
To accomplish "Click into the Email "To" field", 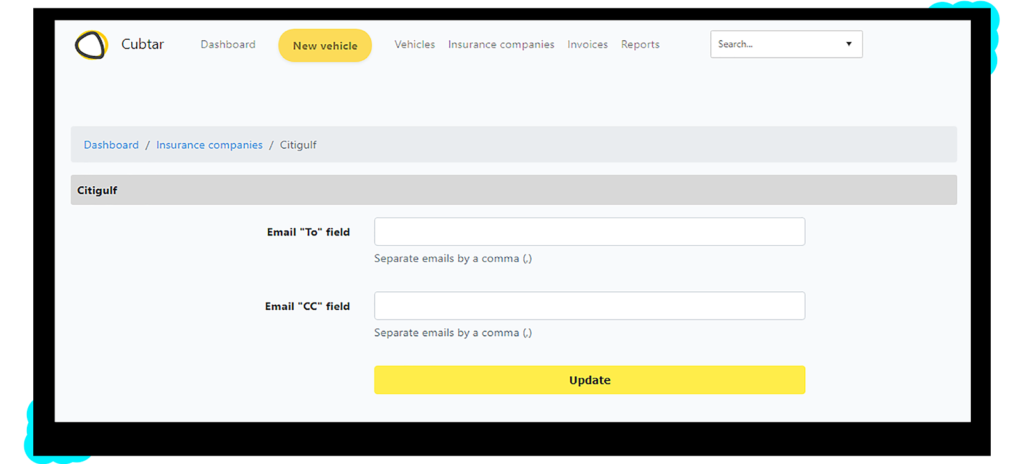I will (590, 232).
